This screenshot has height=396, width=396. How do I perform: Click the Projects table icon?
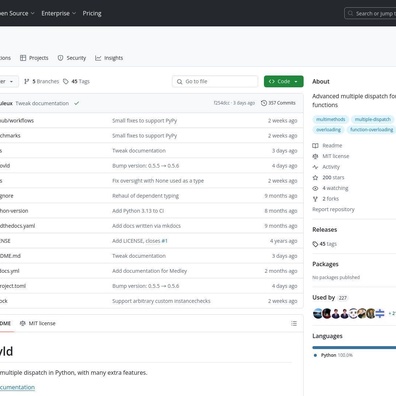(x=23, y=58)
